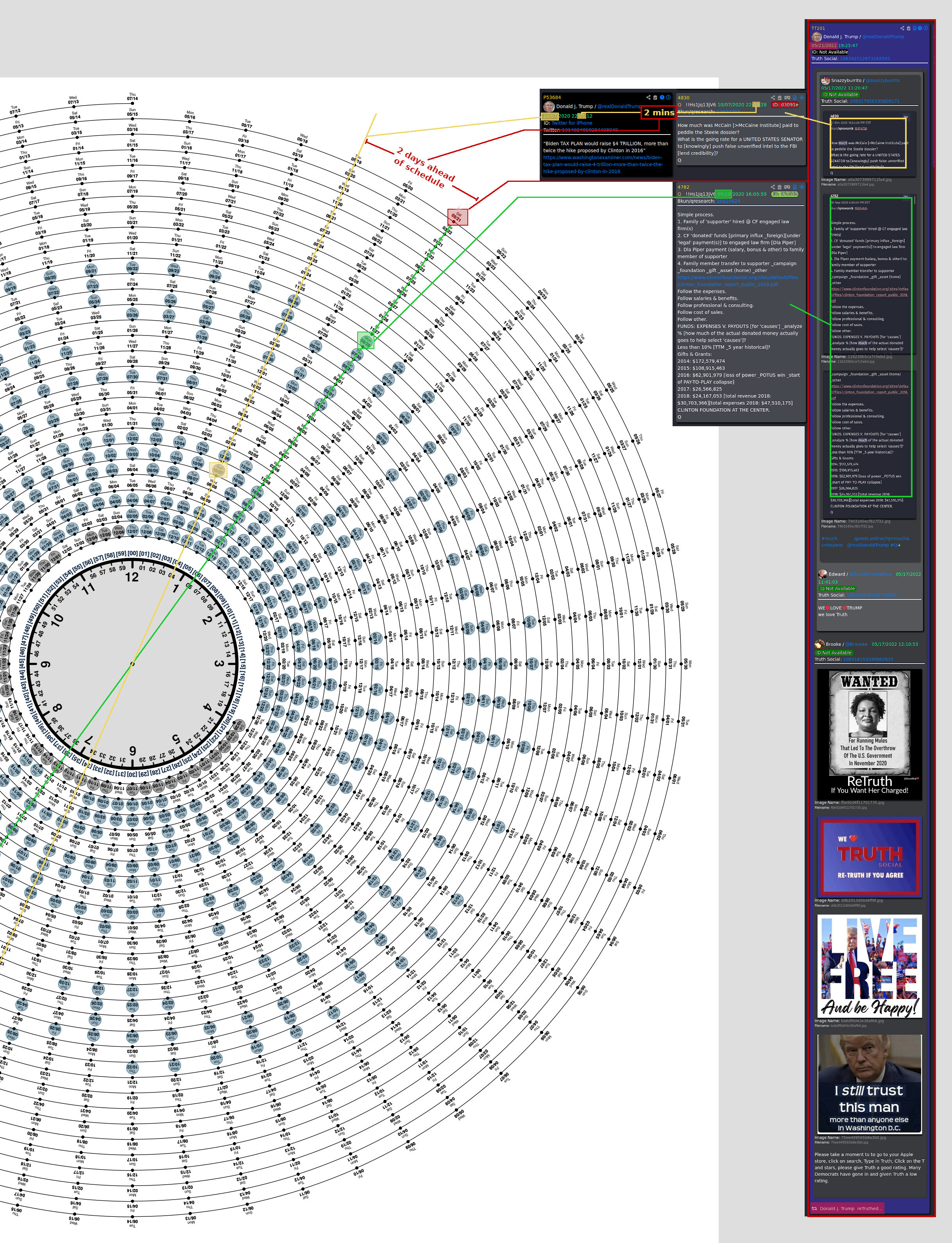This screenshot has width=952, height=1243.
Task: Click glasses icon on Q drop 4830
Action: coord(787,98)
